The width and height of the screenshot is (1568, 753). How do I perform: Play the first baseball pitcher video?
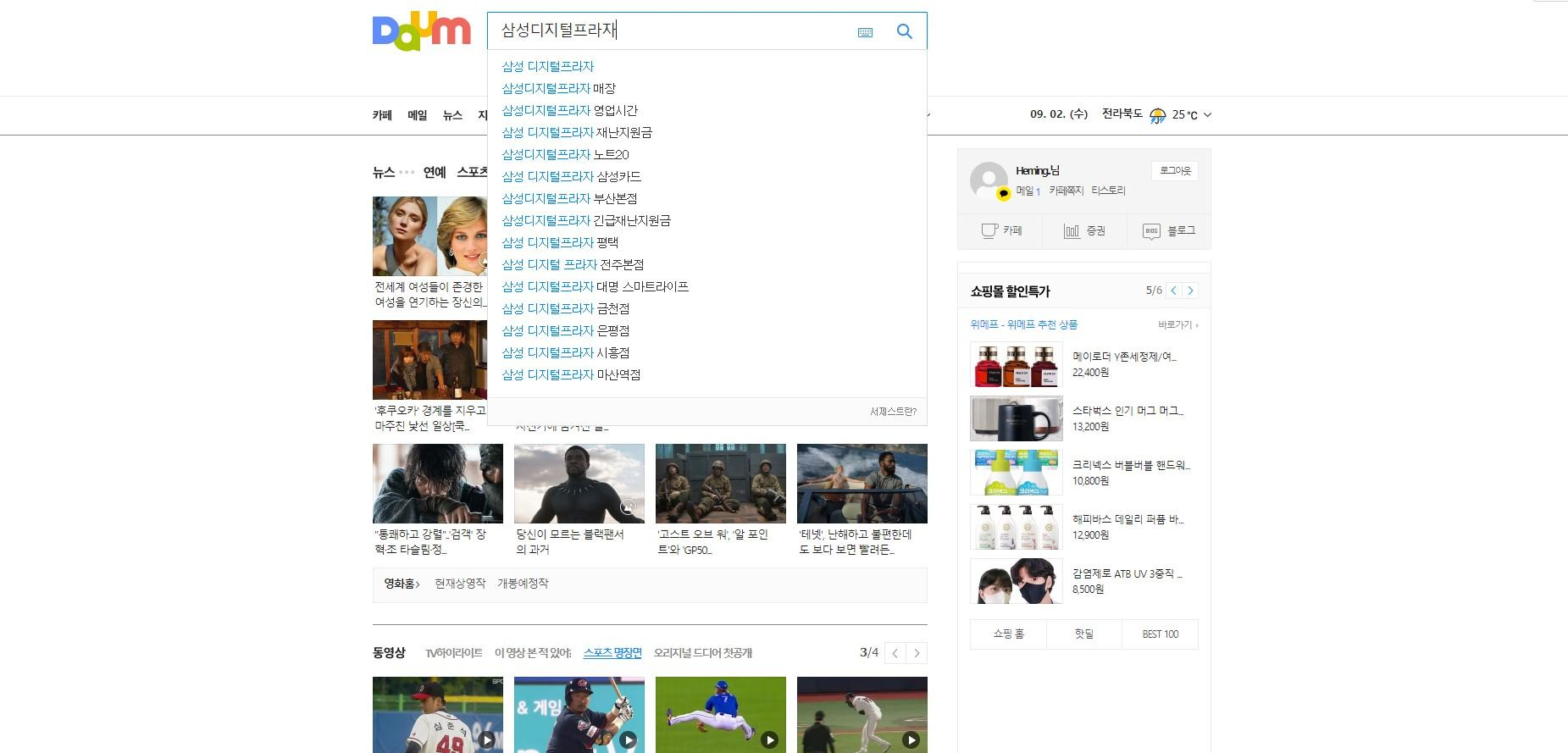[x=438, y=715]
